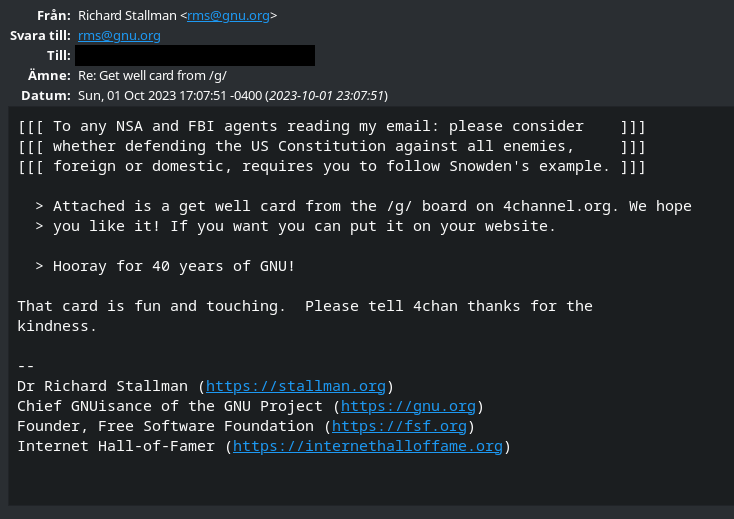Open the https://internethalloffame.org link
The image size is (734, 519).
point(367,446)
